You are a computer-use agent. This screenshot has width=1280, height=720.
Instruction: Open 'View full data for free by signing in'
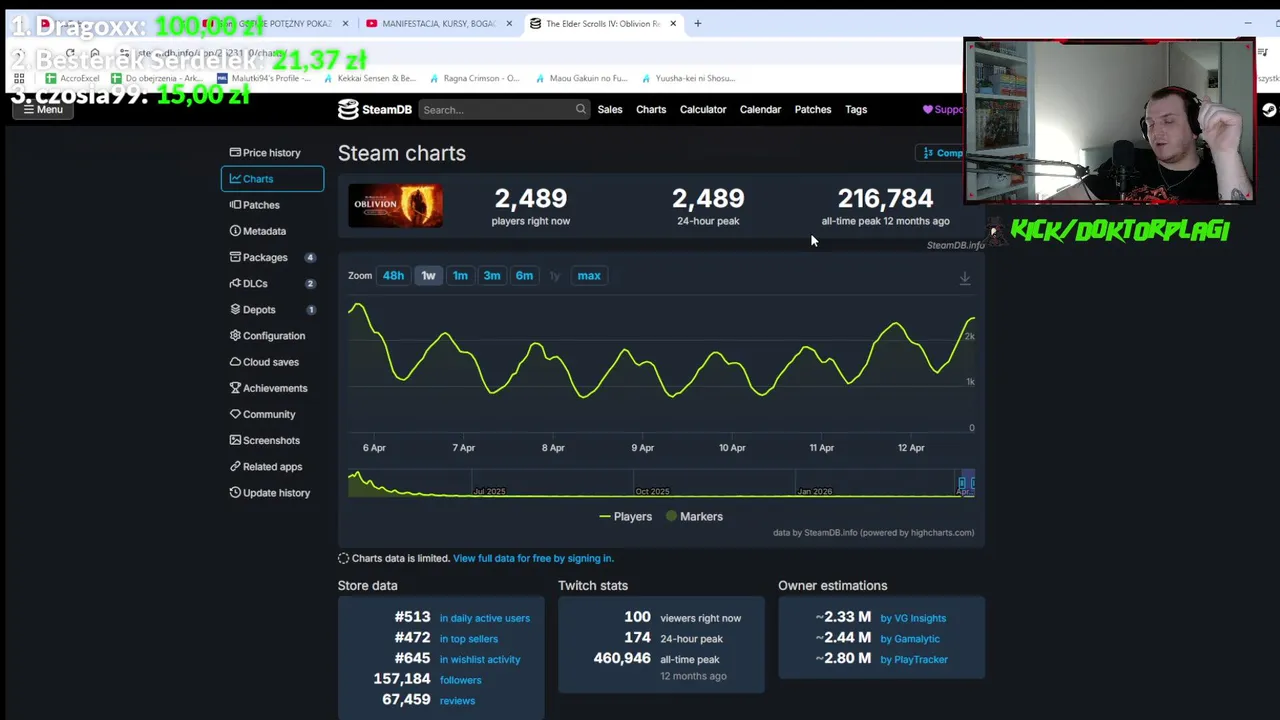click(x=533, y=558)
